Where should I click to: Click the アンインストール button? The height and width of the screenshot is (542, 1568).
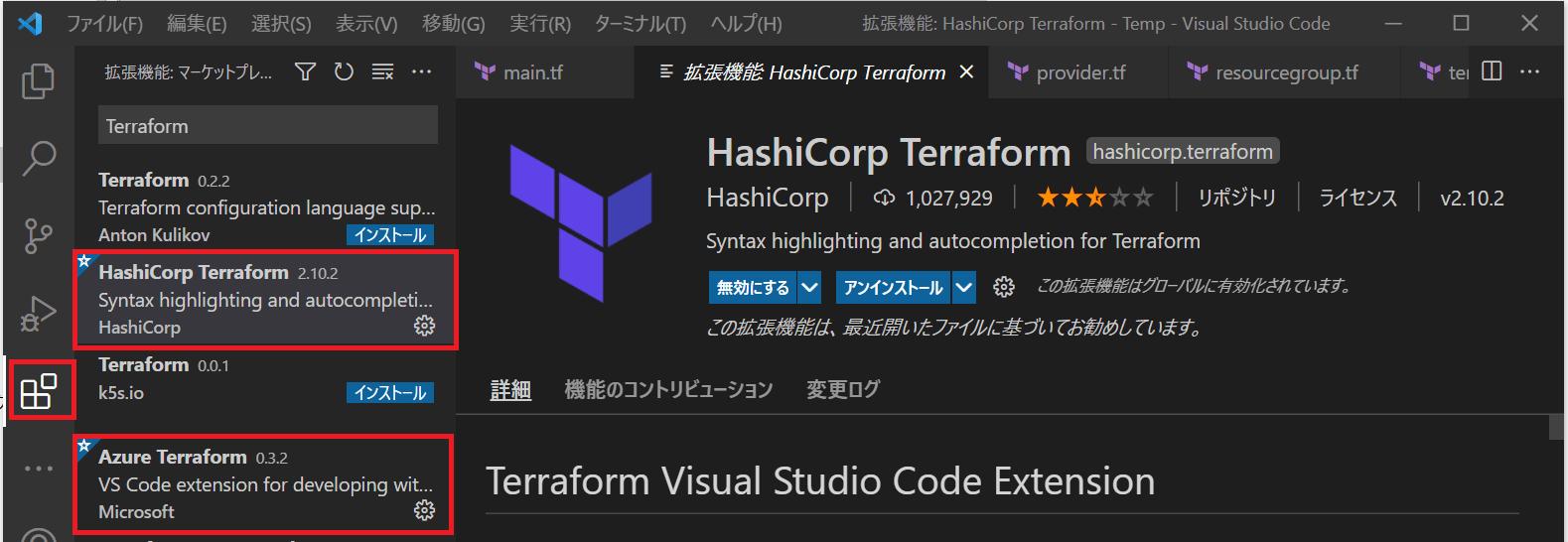[893, 288]
